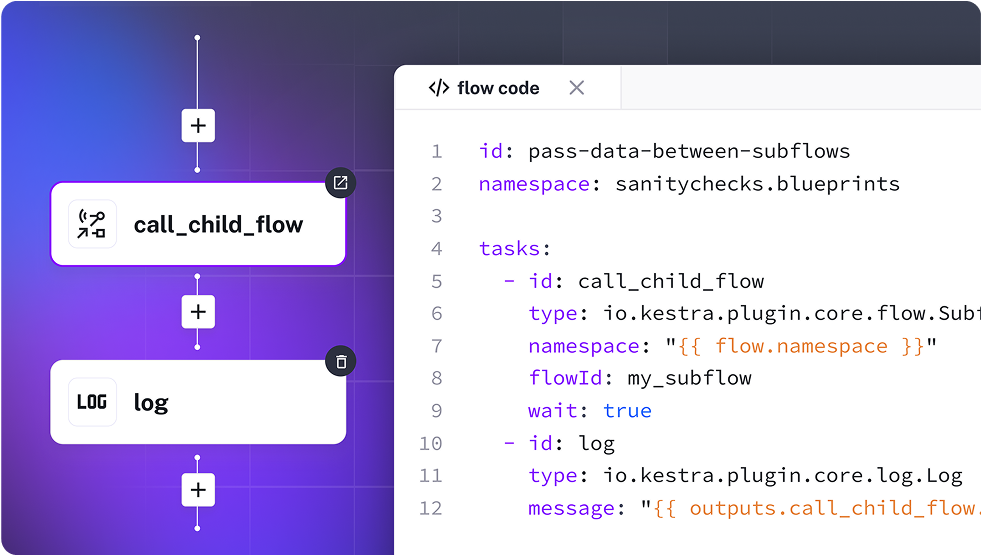Image resolution: width=981 pixels, height=555 pixels.
Task: Click the plus button below log node
Action: (198, 490)
